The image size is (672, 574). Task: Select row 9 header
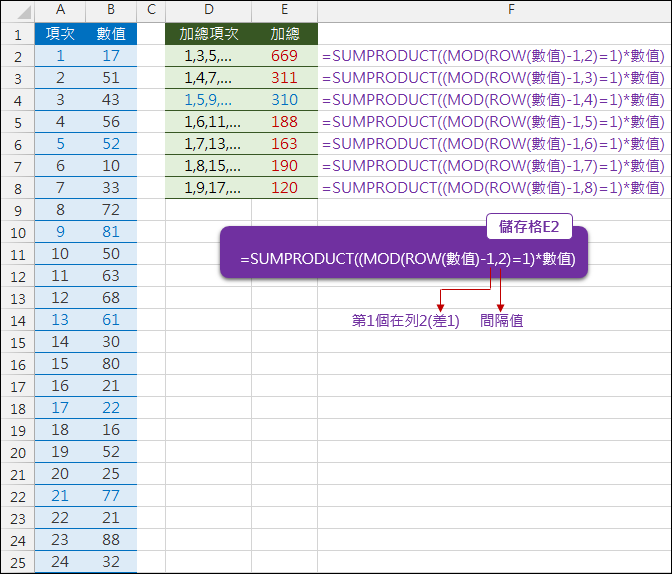point(18,210)
